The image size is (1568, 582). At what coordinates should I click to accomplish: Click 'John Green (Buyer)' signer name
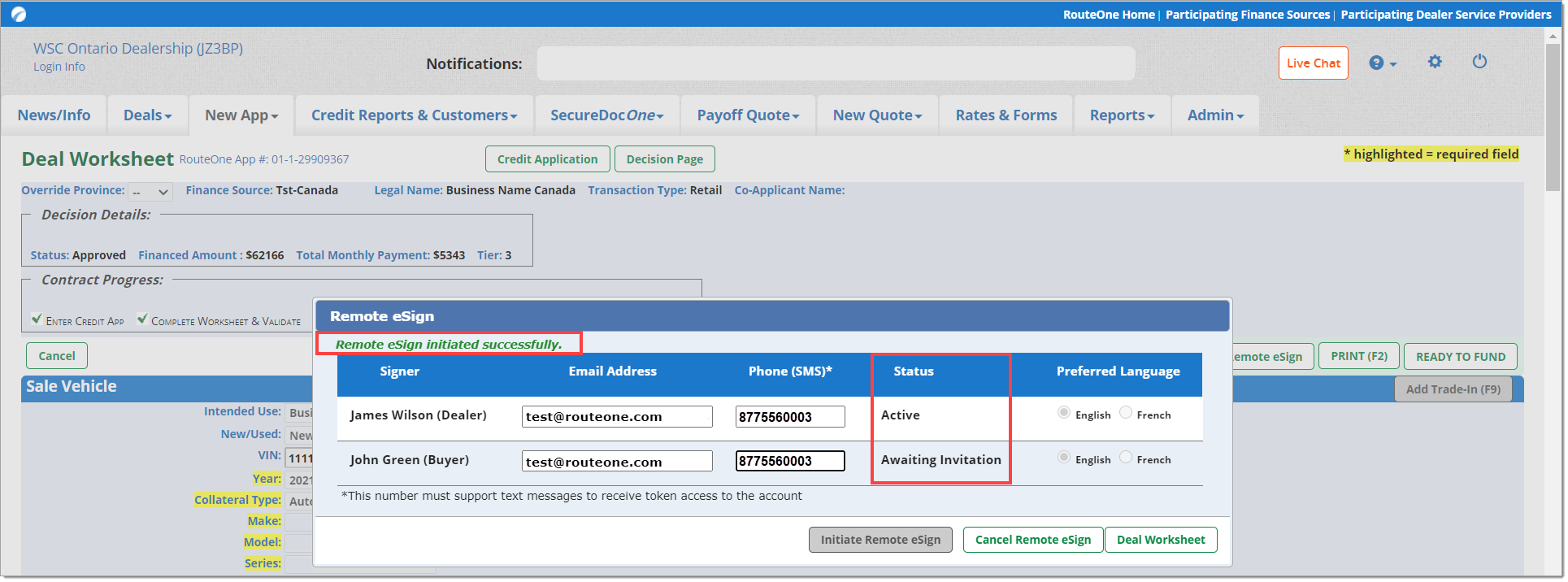pos(410,460)
